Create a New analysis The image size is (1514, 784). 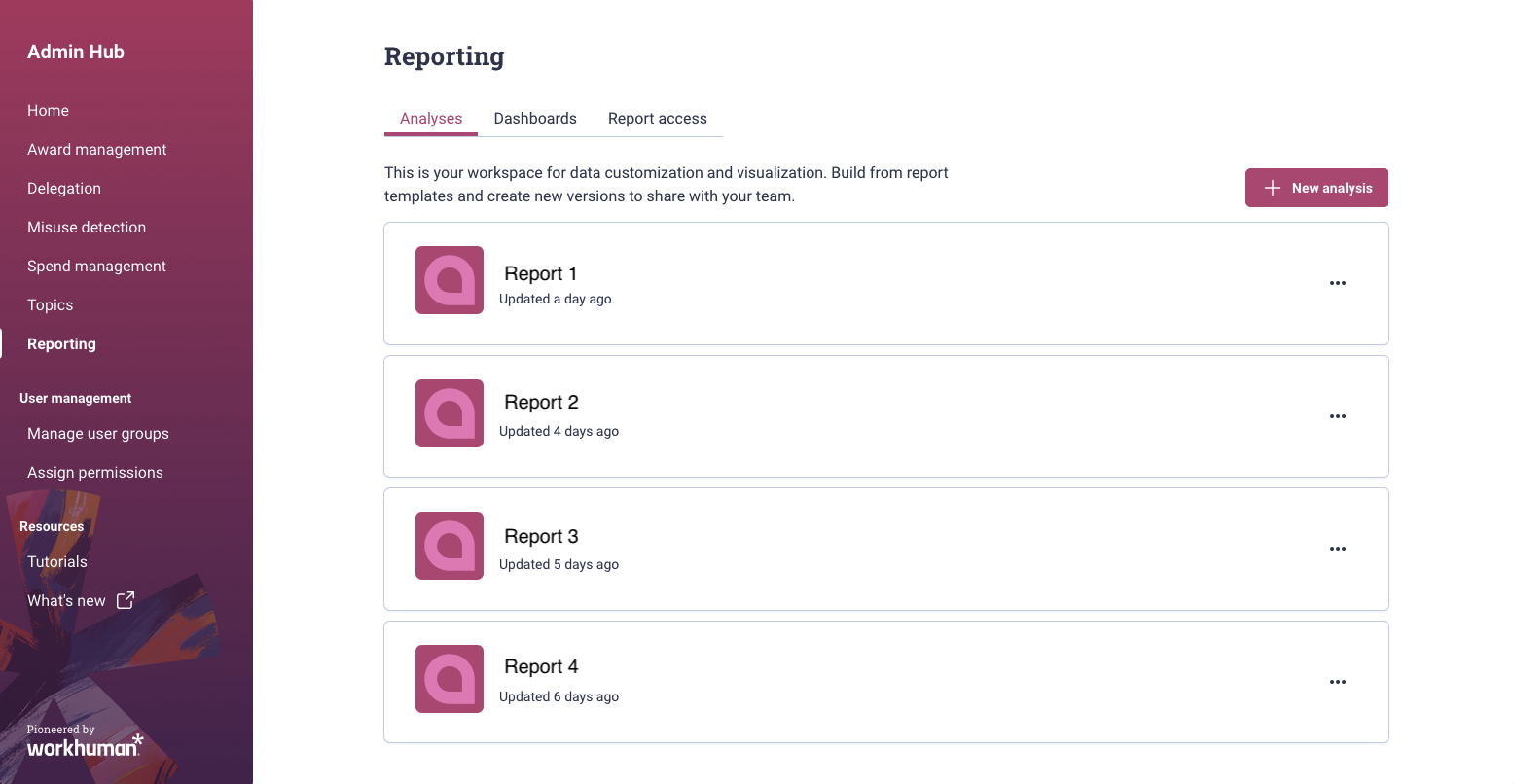(x=1316, y=188)
